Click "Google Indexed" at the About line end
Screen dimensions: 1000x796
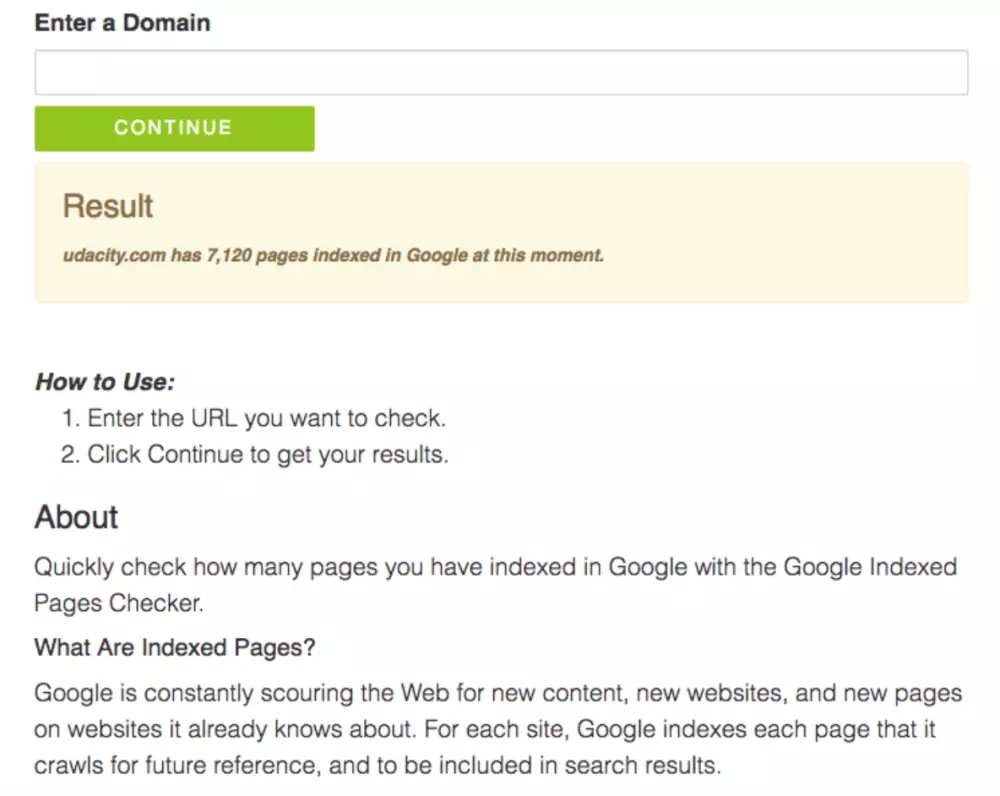tap(870, 568)
